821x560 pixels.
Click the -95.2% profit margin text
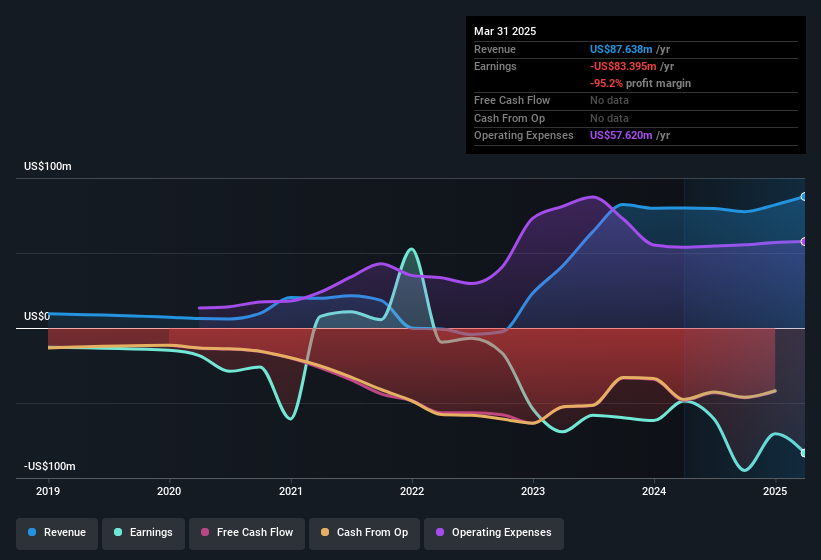tap(640, 83)
